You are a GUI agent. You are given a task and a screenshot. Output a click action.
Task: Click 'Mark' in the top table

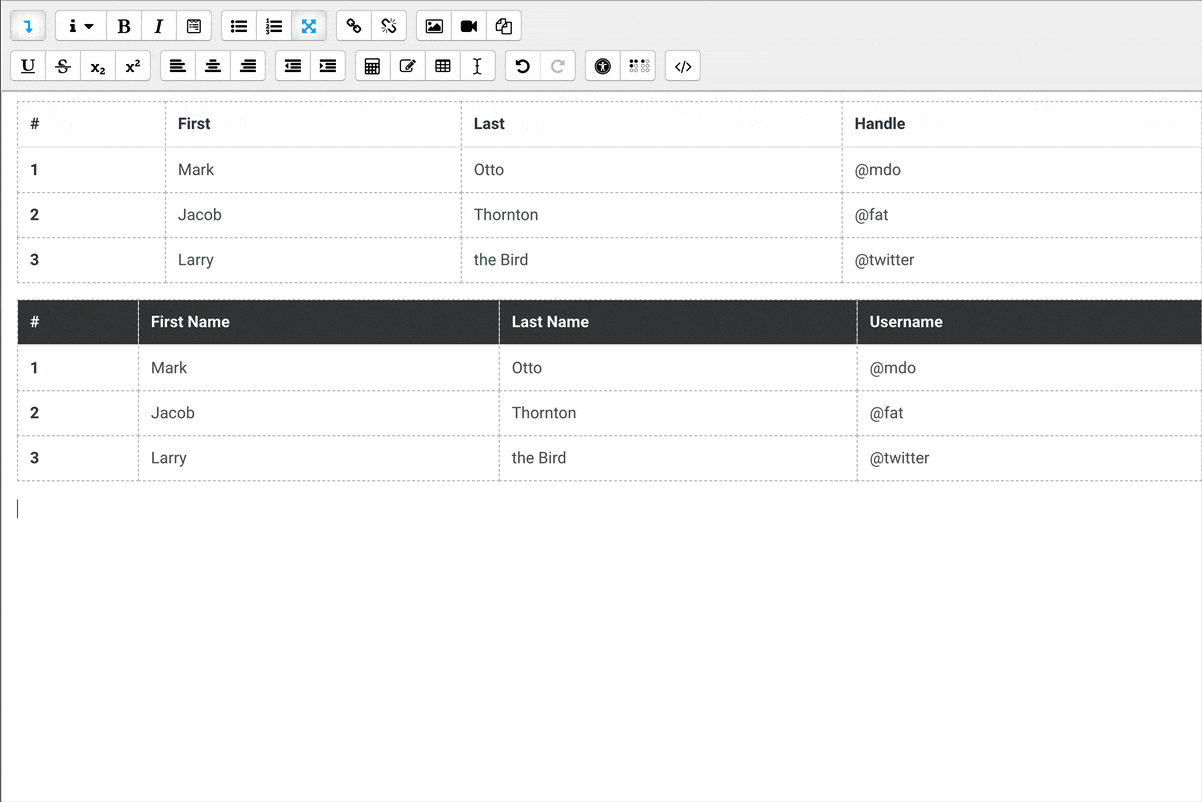(x=196, y=170)
